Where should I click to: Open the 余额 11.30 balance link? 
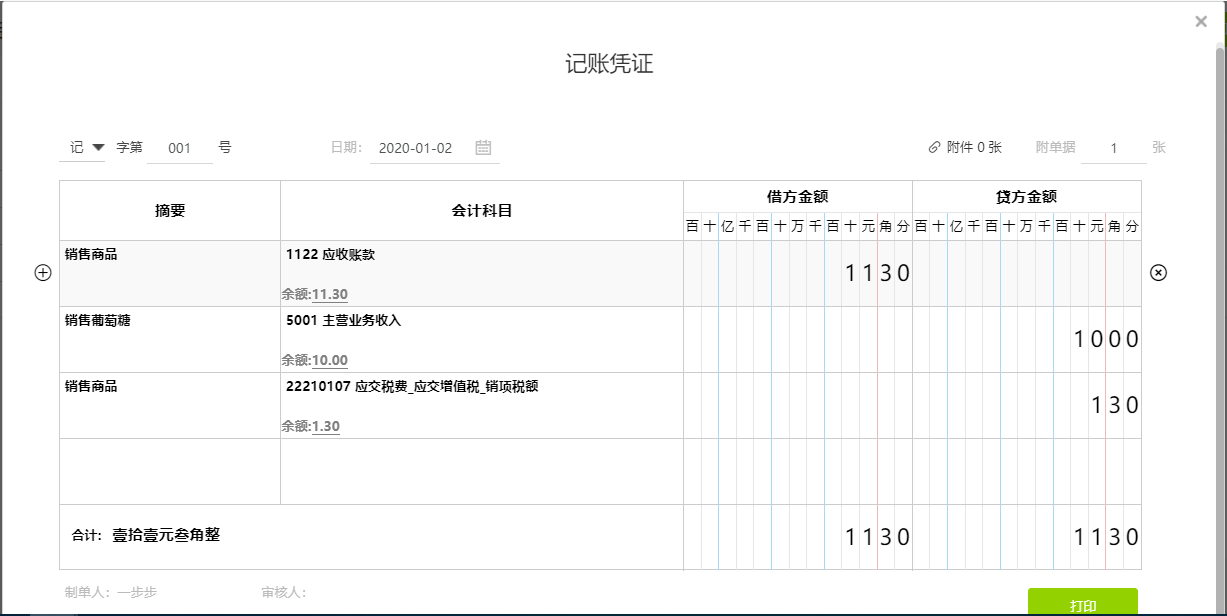coord(329,295)
